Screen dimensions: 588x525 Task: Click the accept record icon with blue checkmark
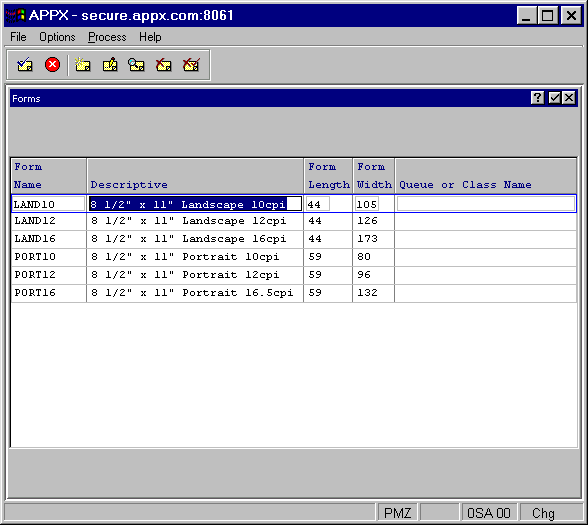point(25,65)
